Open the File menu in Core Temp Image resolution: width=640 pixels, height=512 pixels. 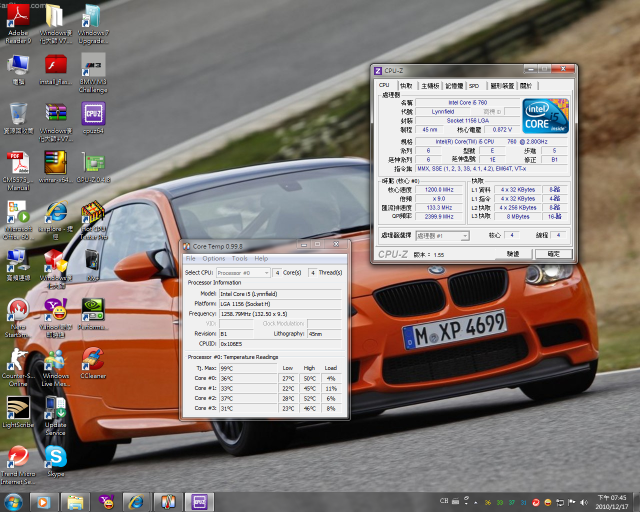[191, 258]
